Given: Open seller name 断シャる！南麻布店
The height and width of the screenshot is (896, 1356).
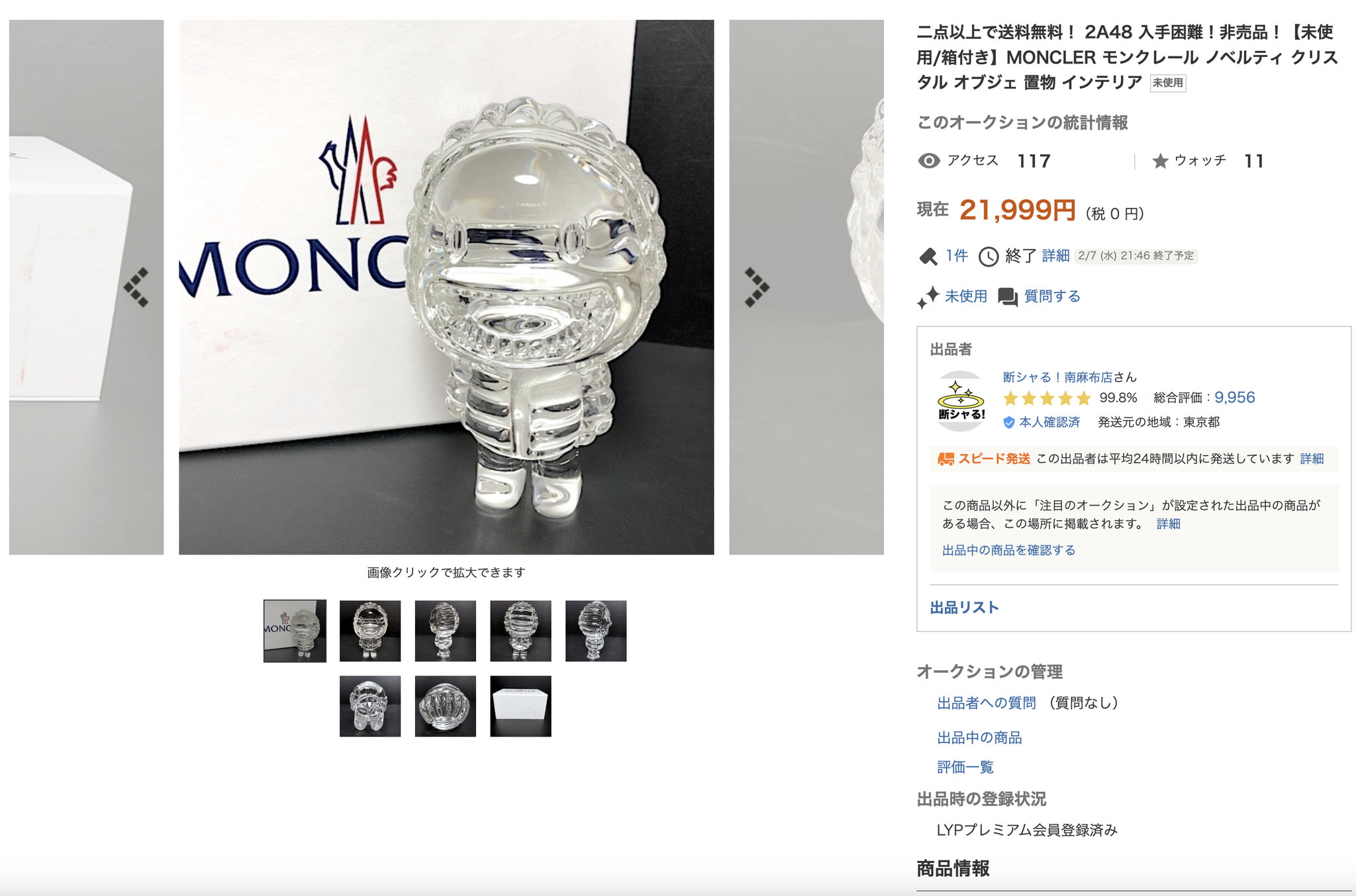Looking at the screenshot, I should pyautogui.click(x=1057, y=377).
